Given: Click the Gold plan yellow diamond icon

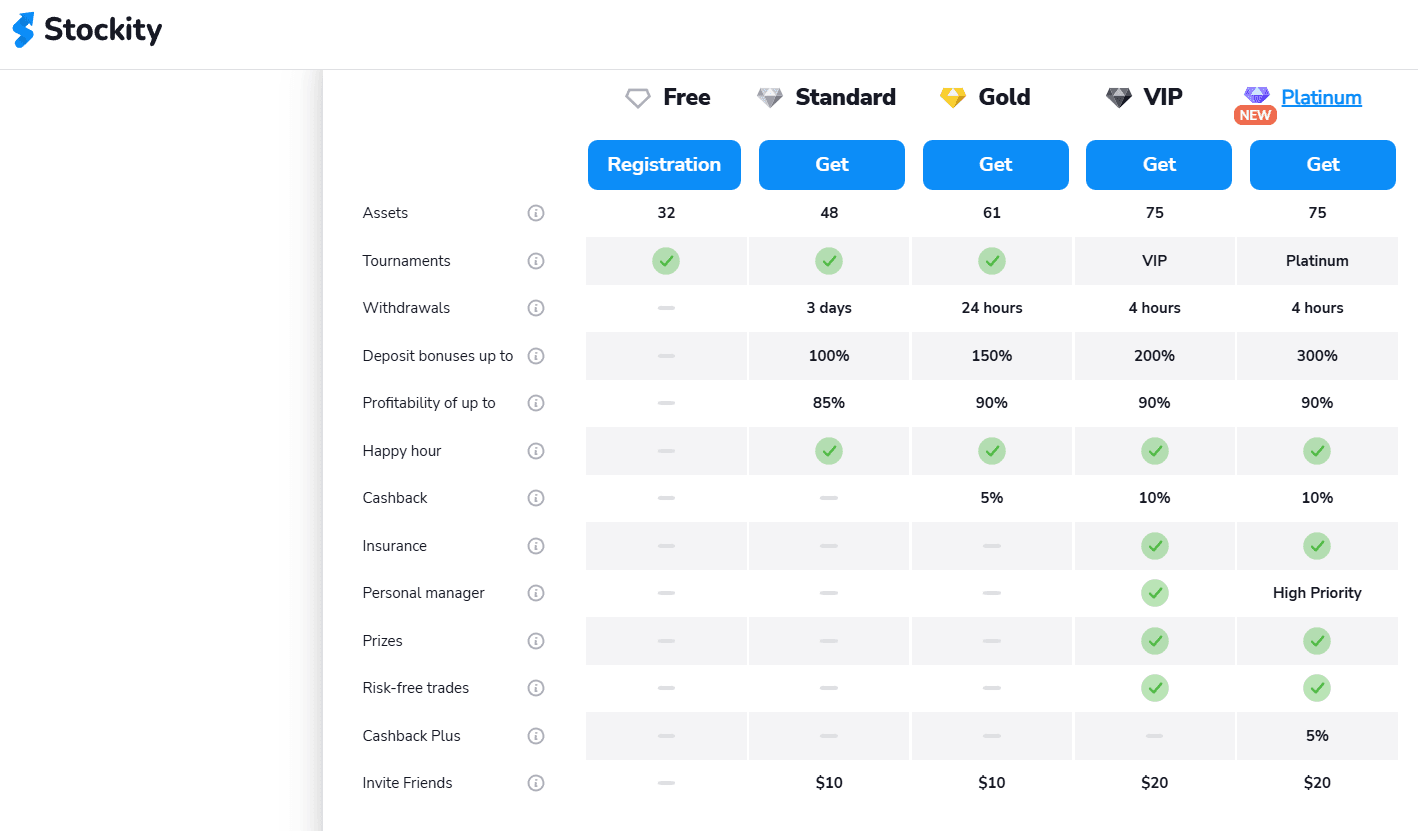Looking at the screenshot, I should pyautogui.click(x=953, y=98).
